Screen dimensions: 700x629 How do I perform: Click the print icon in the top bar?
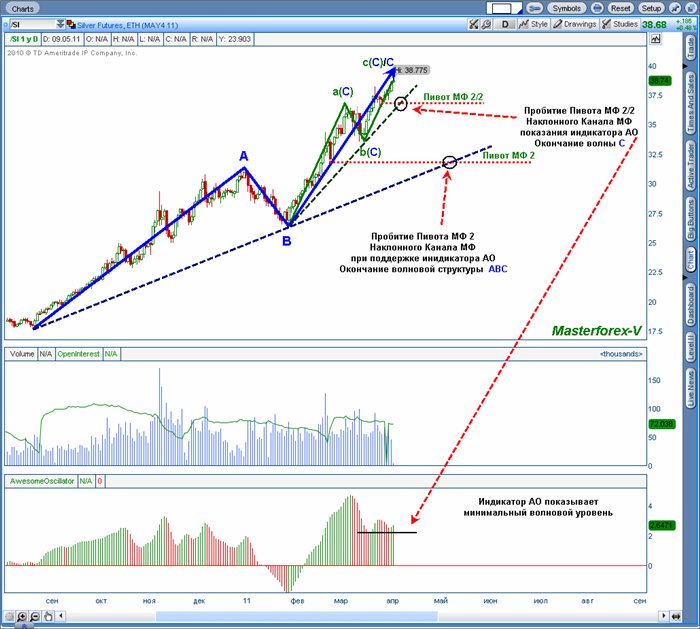(x=597, y=8)
